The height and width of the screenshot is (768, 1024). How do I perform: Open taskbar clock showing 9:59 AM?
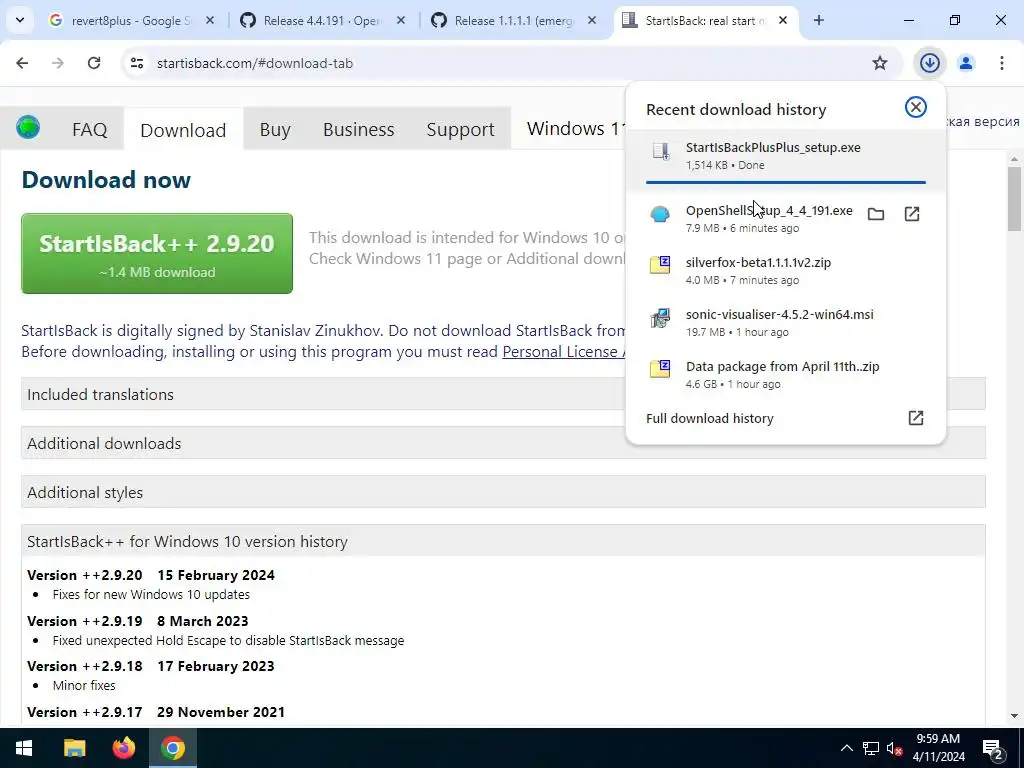click(x=938, y=748)
